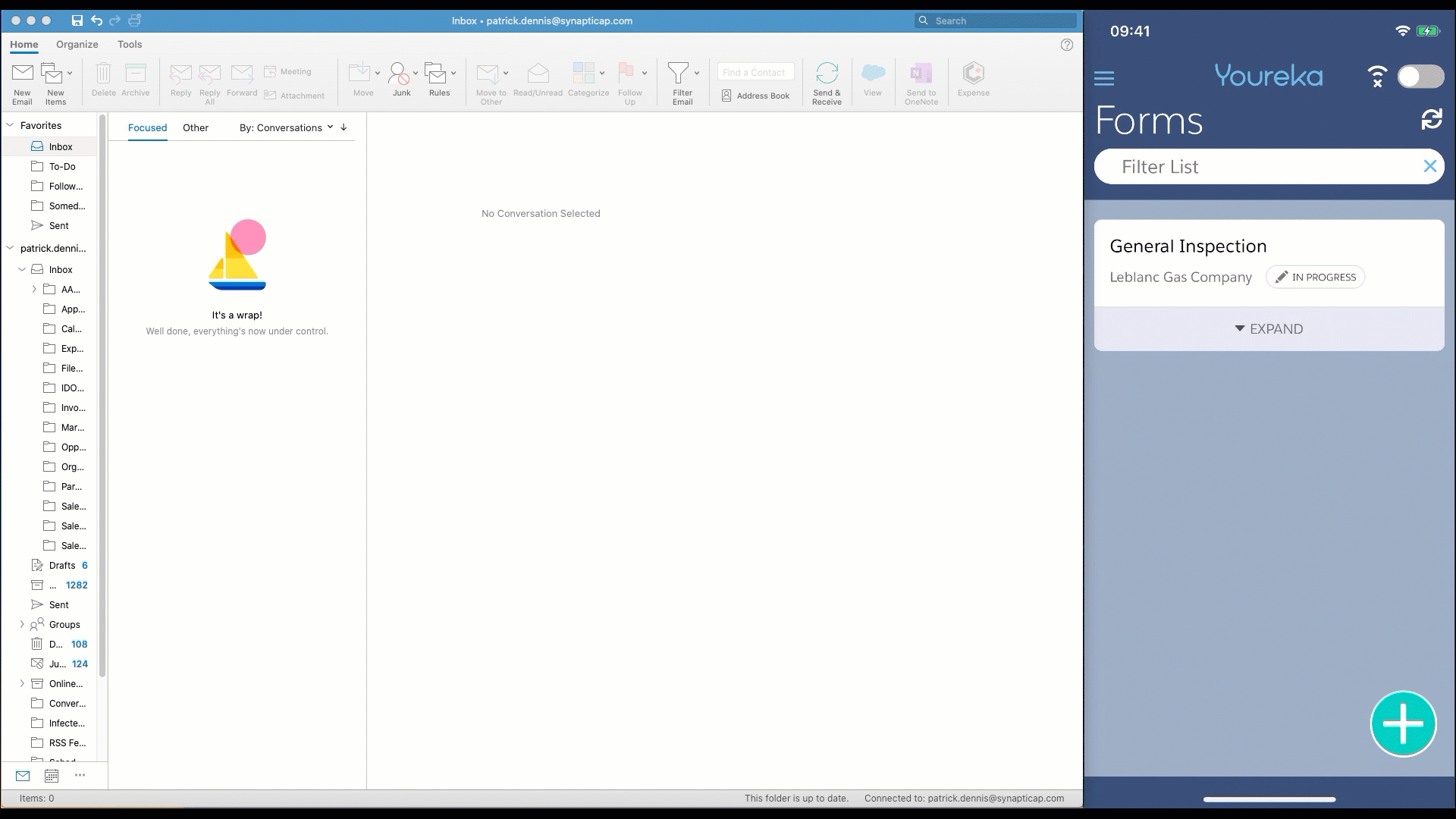The width and height of the screenshot is (1456, 819).
Task: Expand the AA... folder
Action: tap(34, 289)
